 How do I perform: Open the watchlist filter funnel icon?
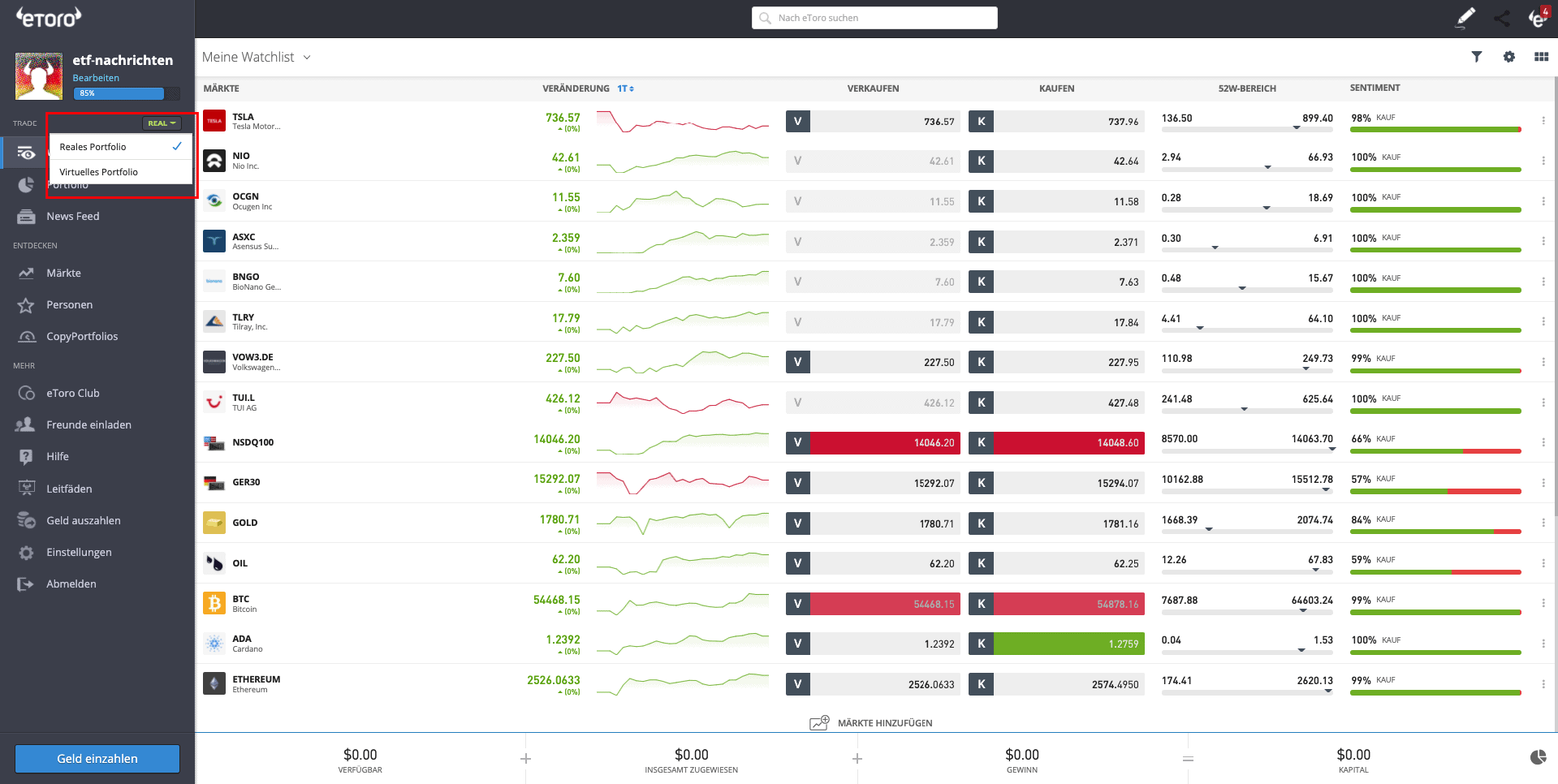pos(1477,57)
